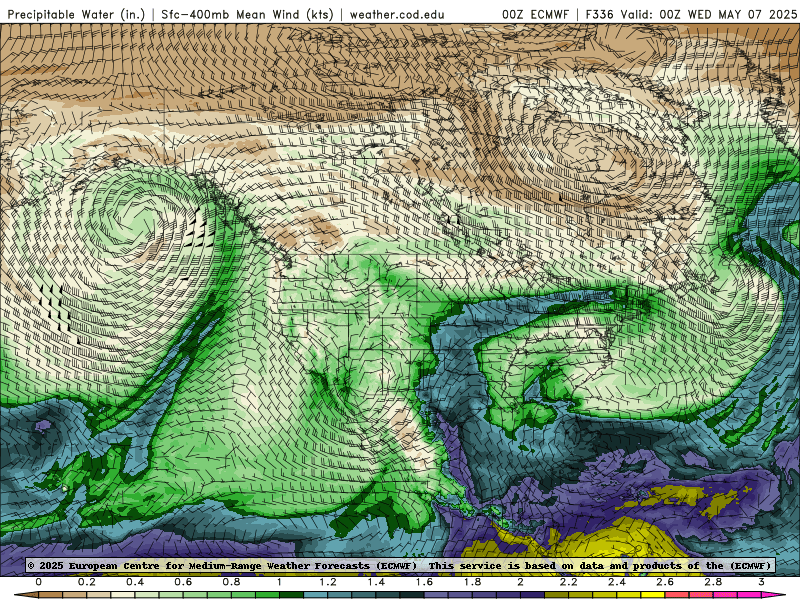Click the 2.6 value on the color scale
Viewport: 800px width, 600px height.
[x=665, y=582]
